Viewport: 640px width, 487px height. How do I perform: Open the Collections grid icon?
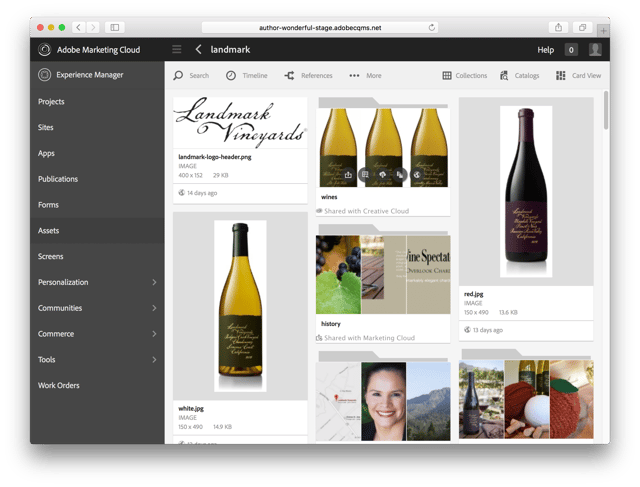447,76
